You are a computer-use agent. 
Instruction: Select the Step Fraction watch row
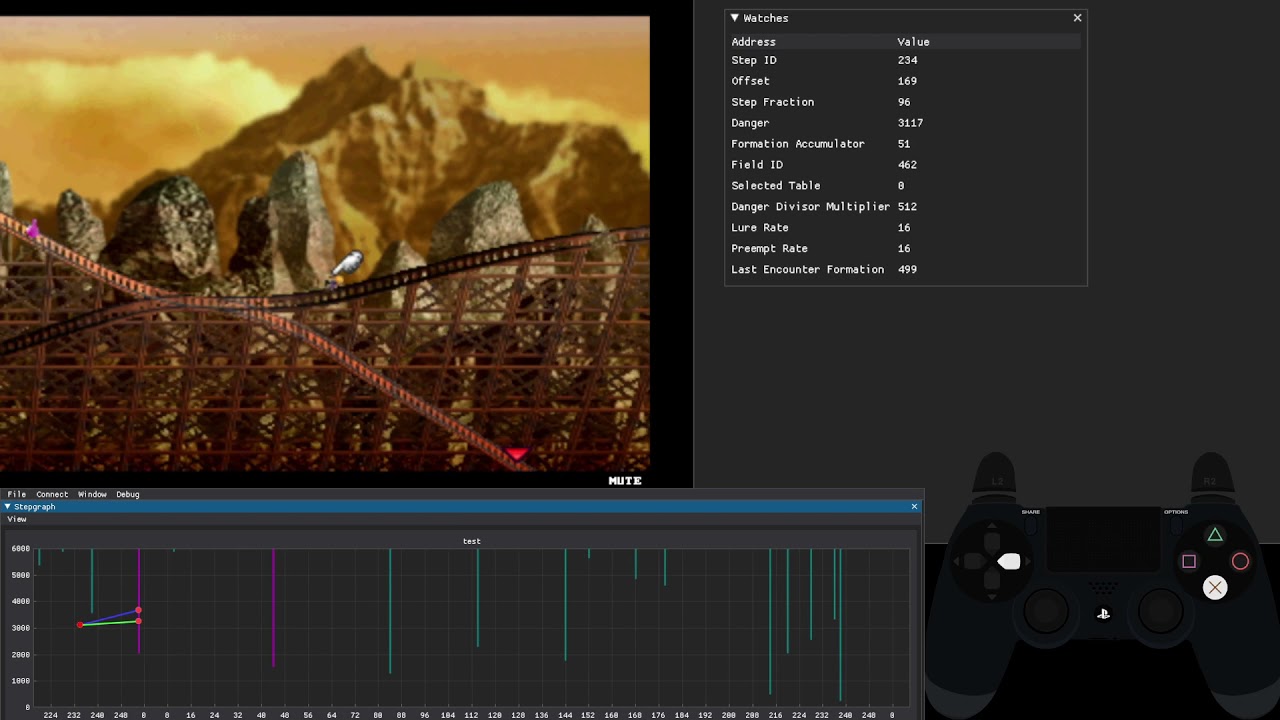click(x=905, y=102)
